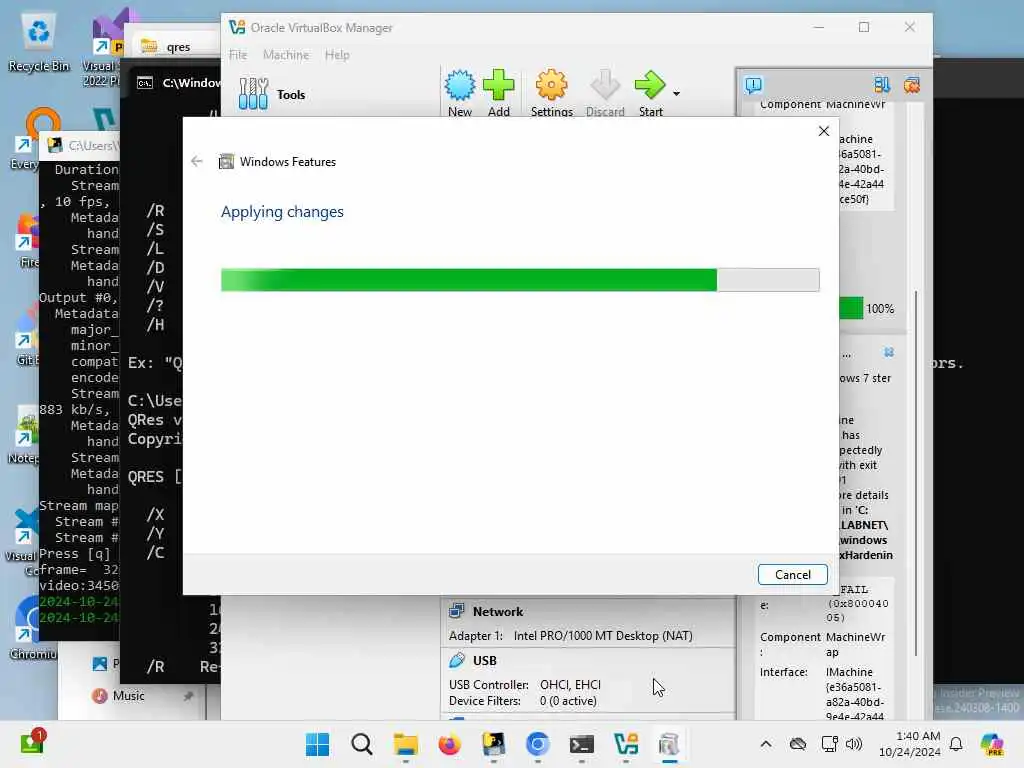Image resolution: width=1024 pixels, height=768 pixels.
Task: Dismiss the error notification with blue X
Action: click(x=889, y=353)
